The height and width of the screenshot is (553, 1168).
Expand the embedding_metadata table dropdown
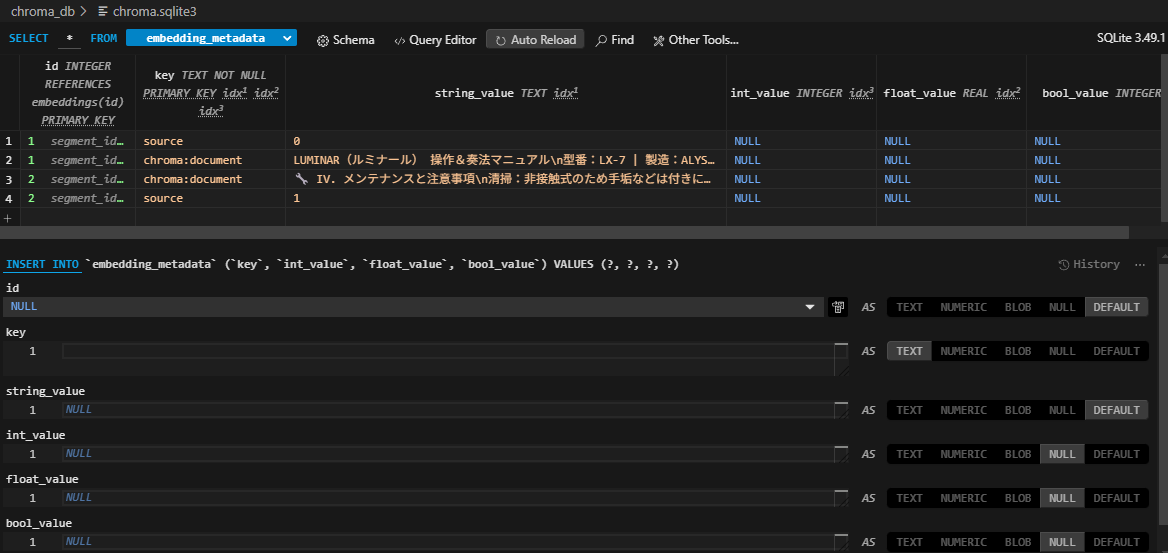pos(288,38)
